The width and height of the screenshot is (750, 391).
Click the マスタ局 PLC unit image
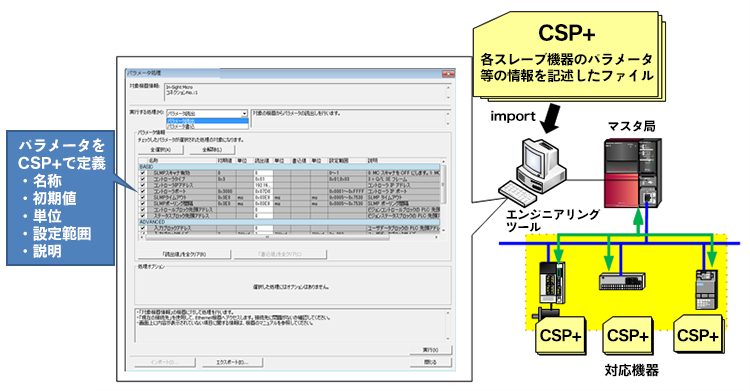tap(633, 172)
